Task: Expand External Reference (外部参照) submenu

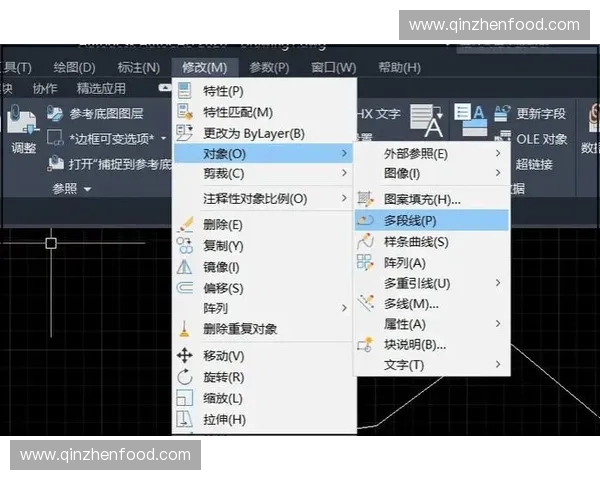Action: [498, 153]
